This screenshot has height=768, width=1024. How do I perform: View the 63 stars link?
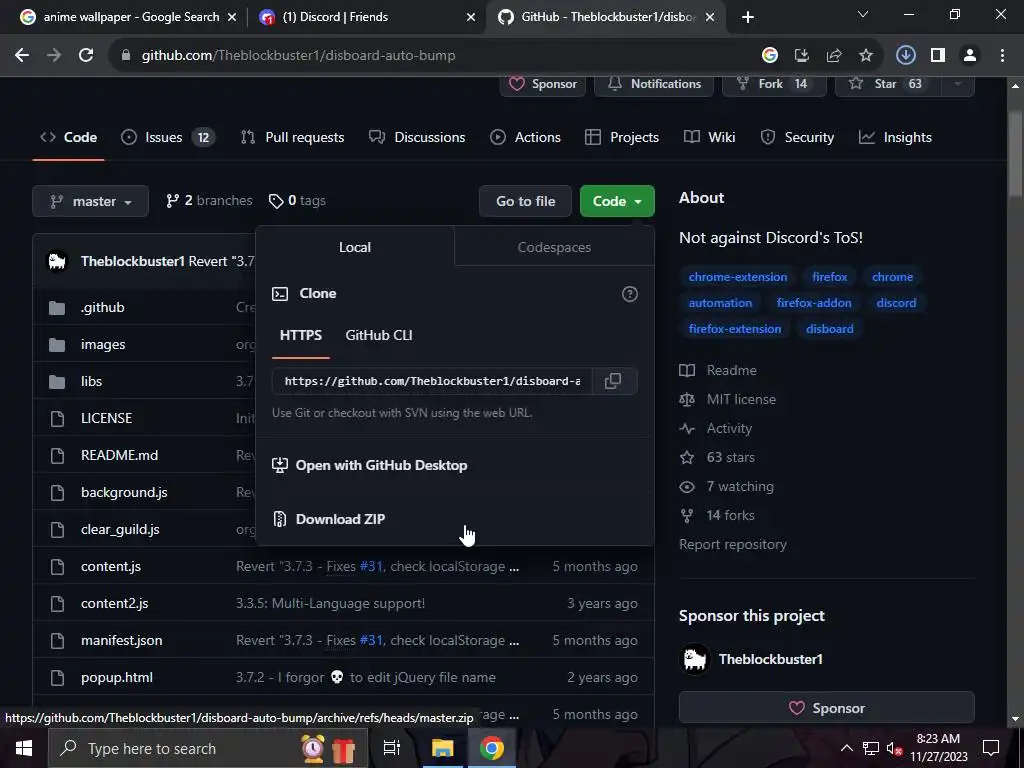pos(718,457)
